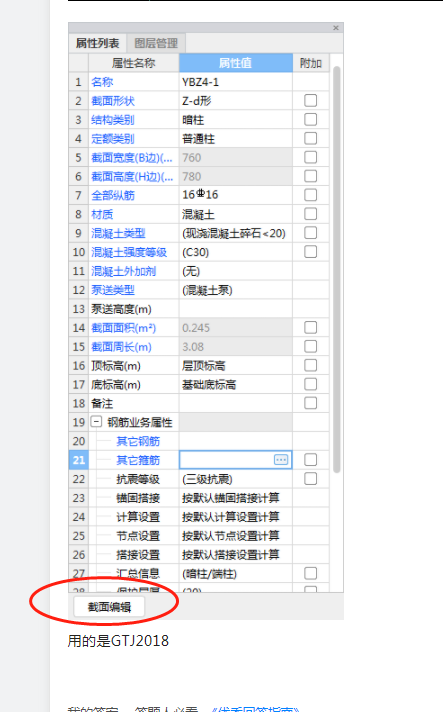443x712 pixels.
Task: Tick the 附加 checkbox for 底标高
Action: click(x=310, y=384)
